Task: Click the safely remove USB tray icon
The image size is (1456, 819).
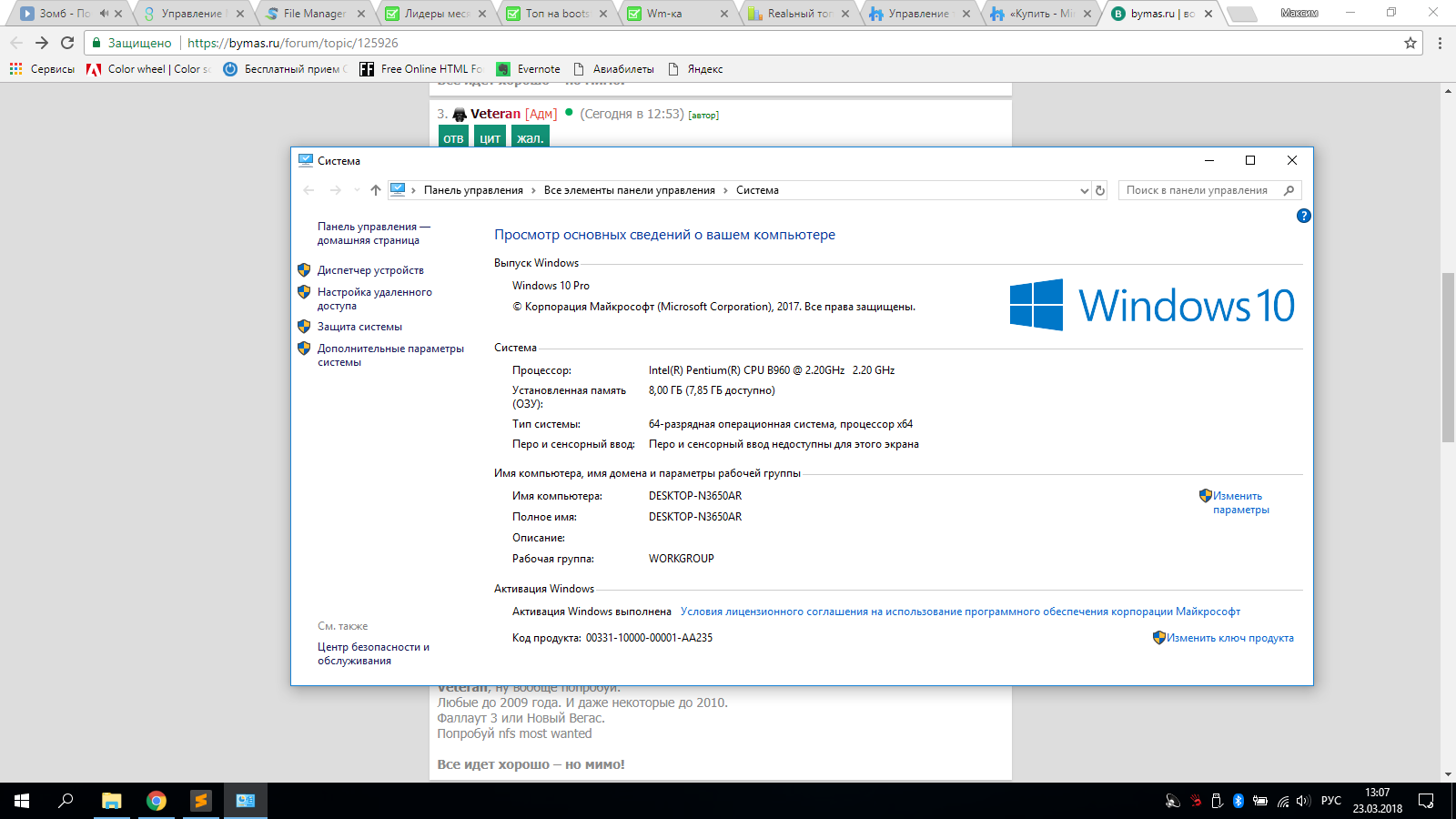Action: 1217,801
